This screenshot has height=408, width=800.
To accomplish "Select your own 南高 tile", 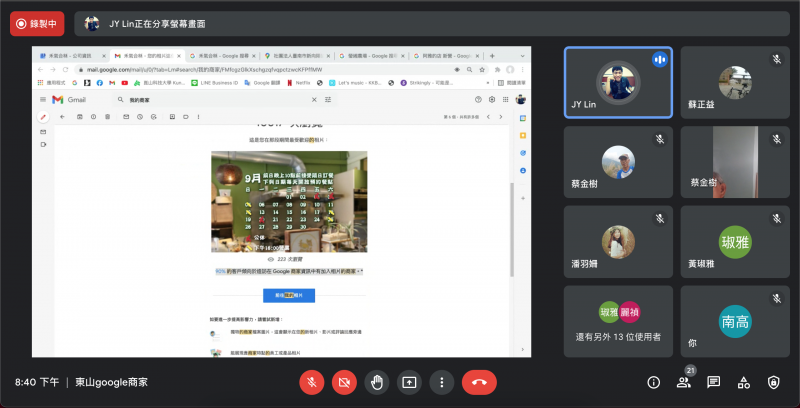I will click(735, 321).
